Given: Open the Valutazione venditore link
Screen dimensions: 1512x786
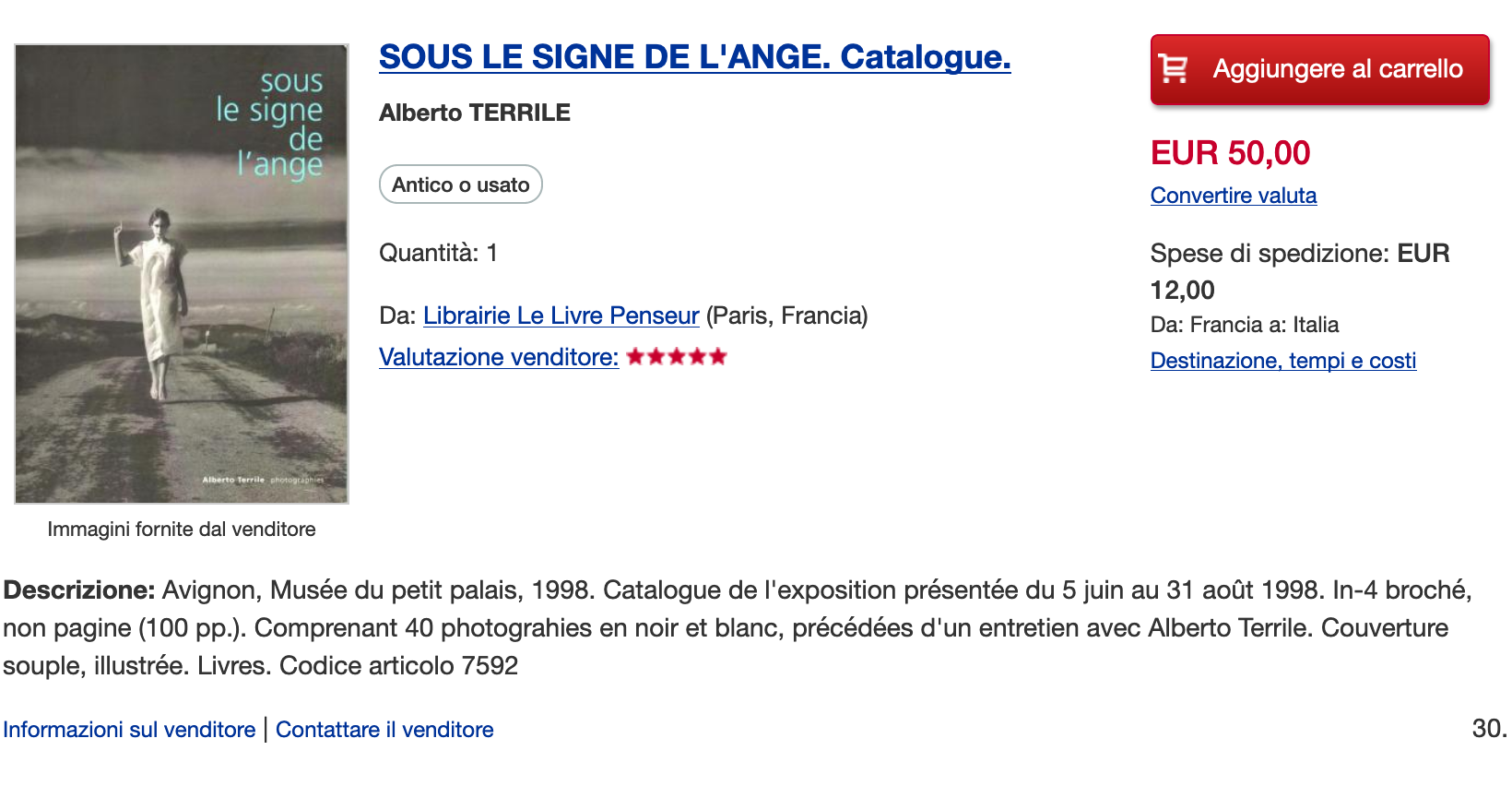Looking at the screenshot, I should pos(499,357).
